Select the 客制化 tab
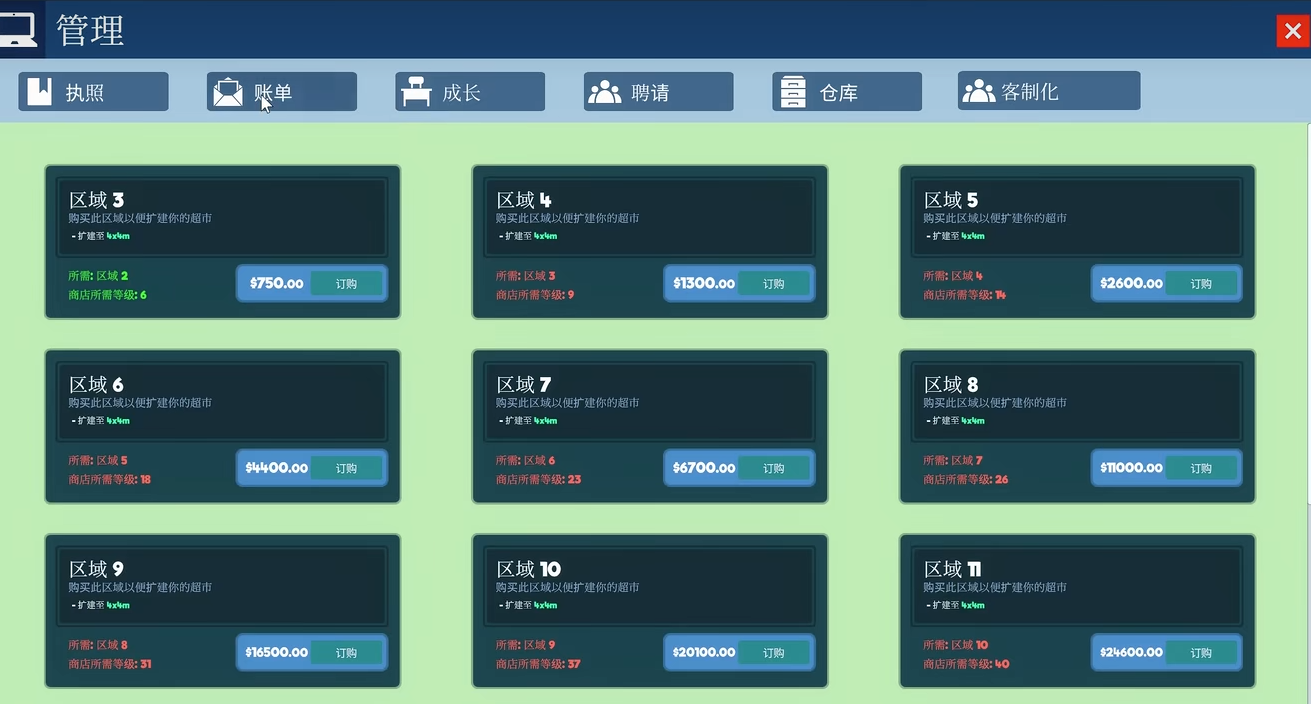The height and width of the screenshot is (704, 1311). pos(1048,91)
